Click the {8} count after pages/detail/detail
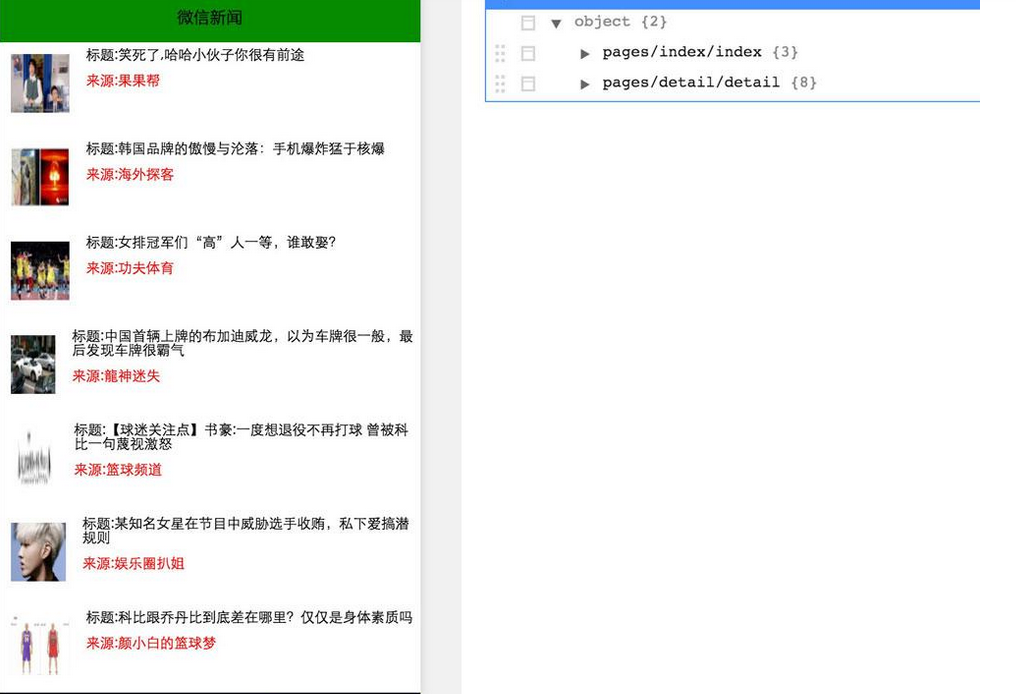 coord(804,82)
